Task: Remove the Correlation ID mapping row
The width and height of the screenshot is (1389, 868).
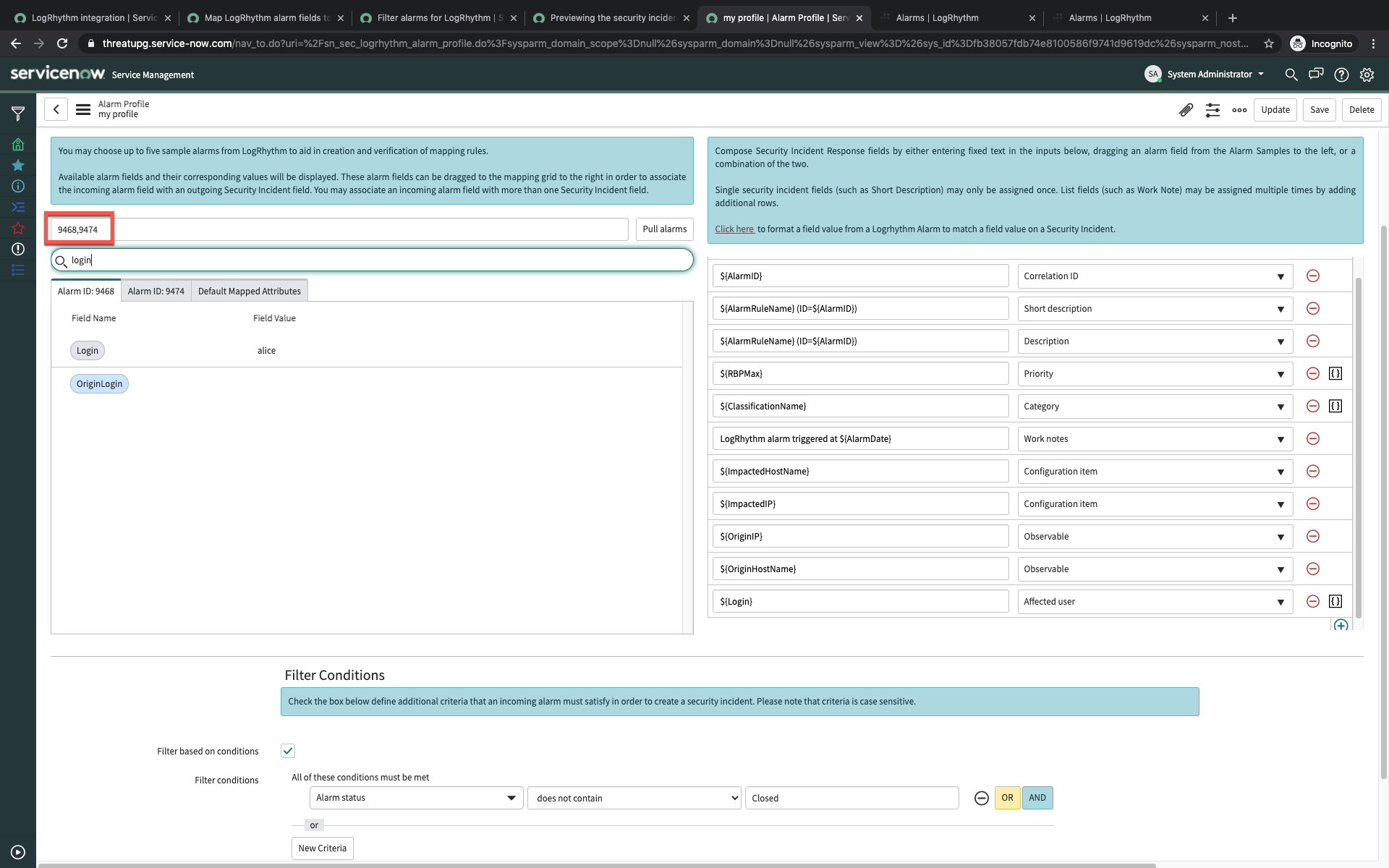Action: click(1313, 276)
